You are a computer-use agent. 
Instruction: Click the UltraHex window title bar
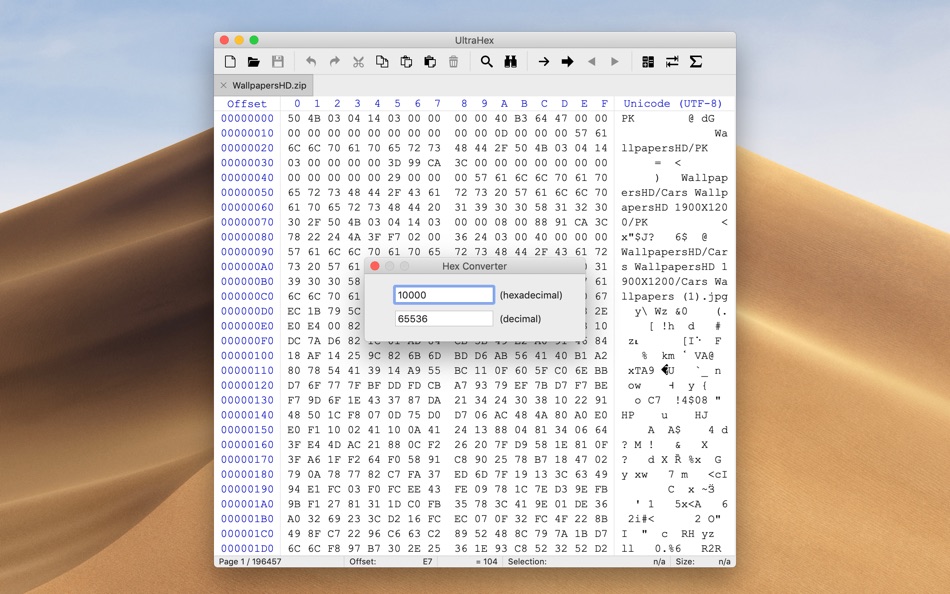click(x=474, y=40)
